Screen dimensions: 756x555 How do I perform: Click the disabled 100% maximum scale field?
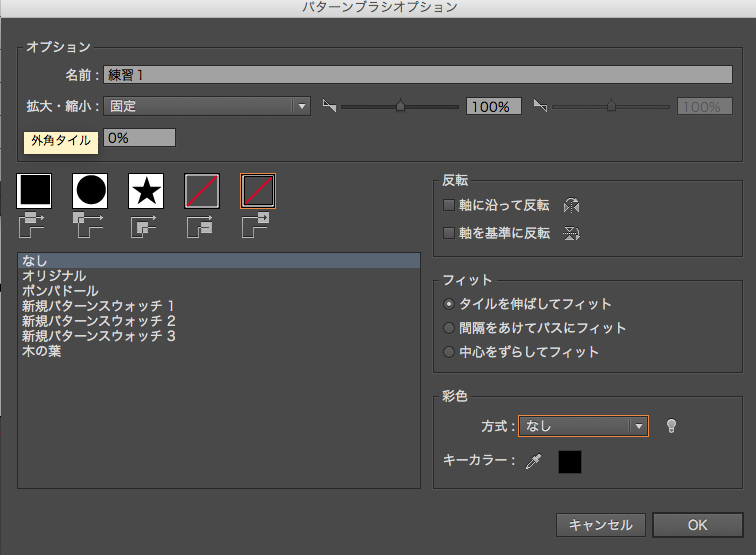coord(705,106)
